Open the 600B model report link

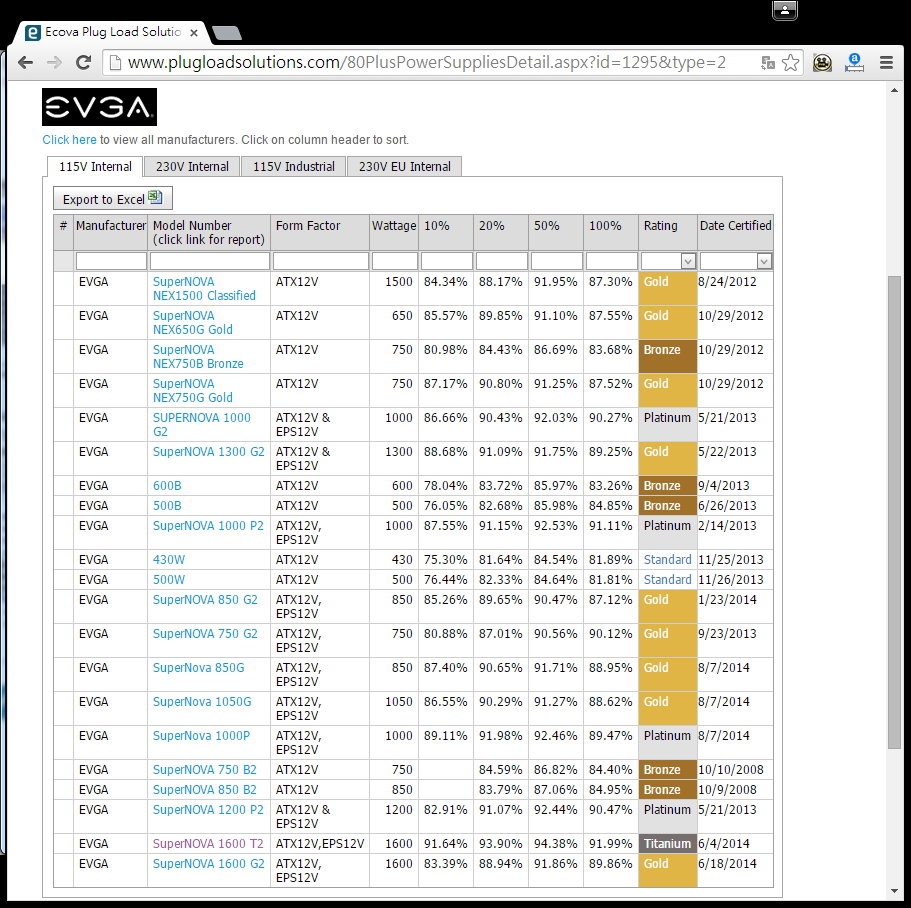167,486
